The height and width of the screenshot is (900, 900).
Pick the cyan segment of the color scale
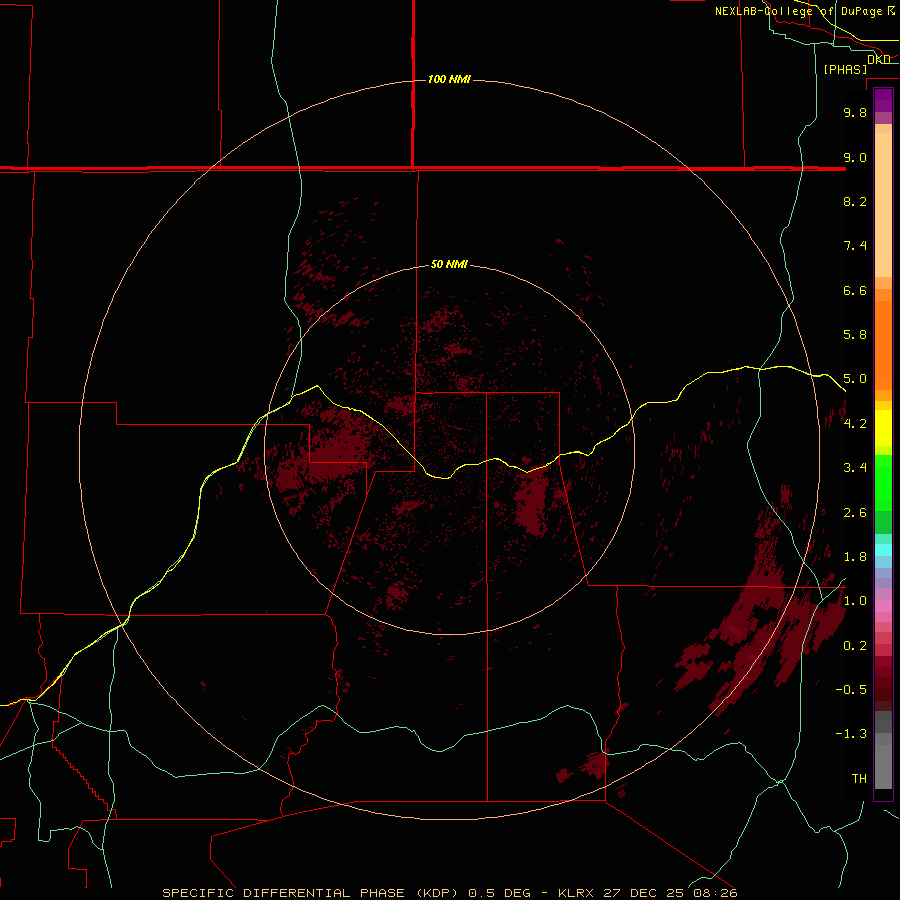pyautogui.click(x=883, y=550)
